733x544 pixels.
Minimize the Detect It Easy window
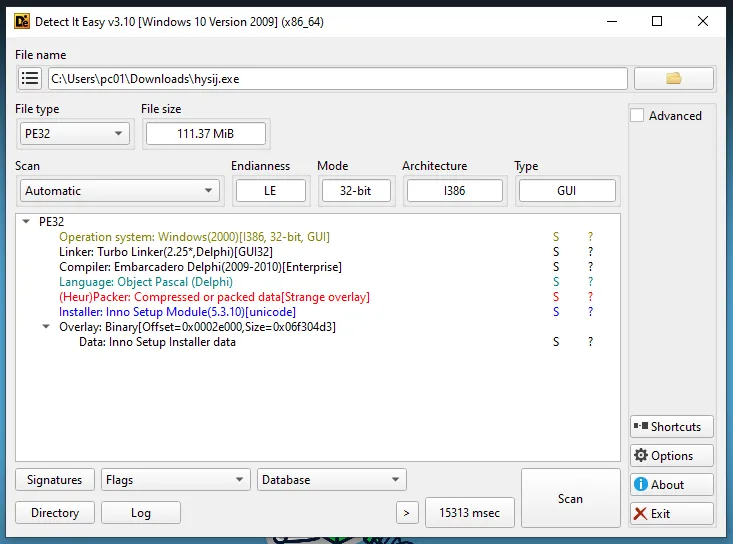(x=612, y=21)
